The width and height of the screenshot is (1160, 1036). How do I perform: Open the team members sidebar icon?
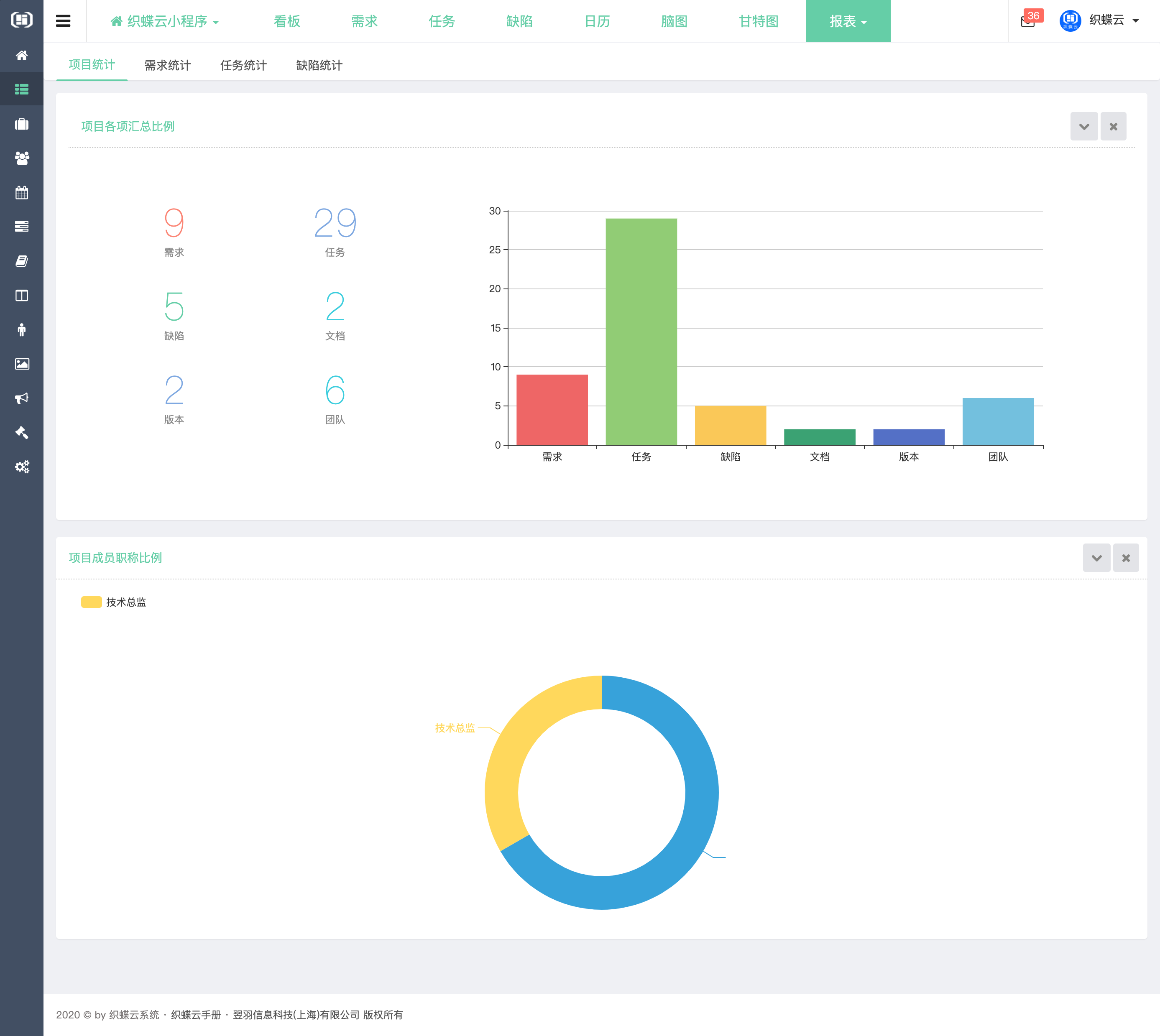(22, 158)
